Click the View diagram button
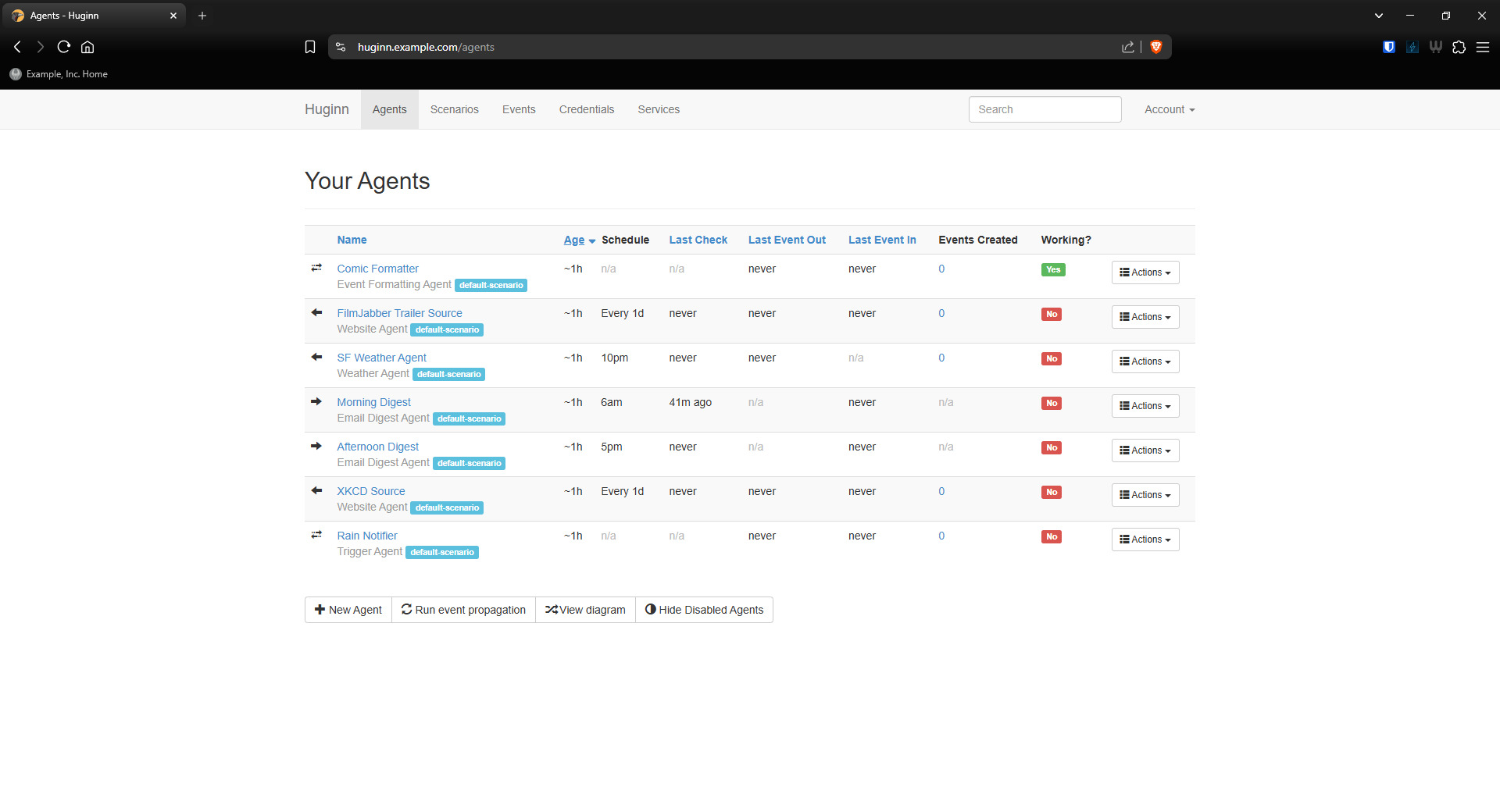 pyautogui.click(x=585, y=610)
